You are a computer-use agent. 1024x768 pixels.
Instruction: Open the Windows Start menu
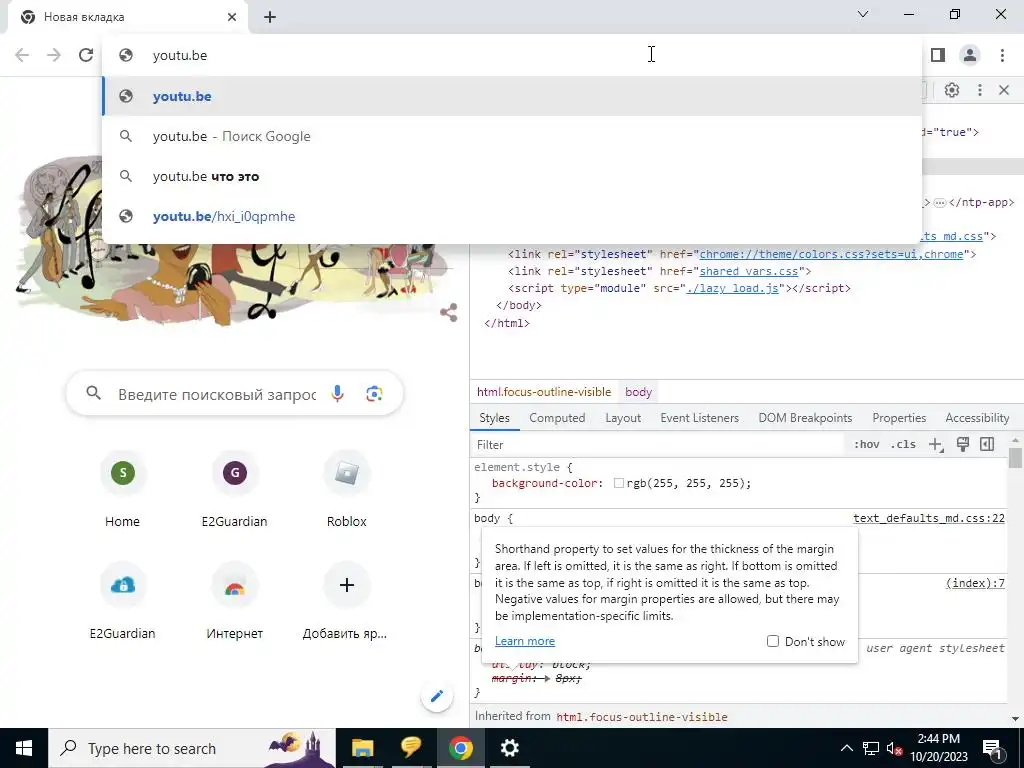pos(24,748)
